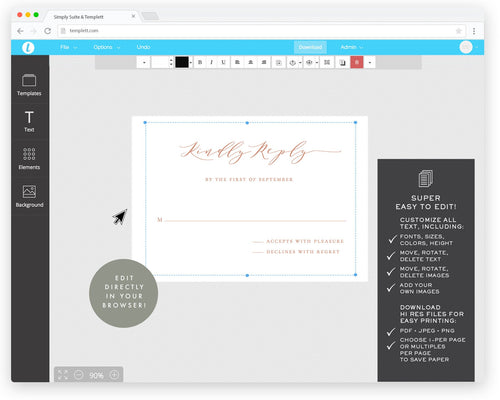
Task: Select the Text tool in sidebar
Action: [x=29, y=121]
